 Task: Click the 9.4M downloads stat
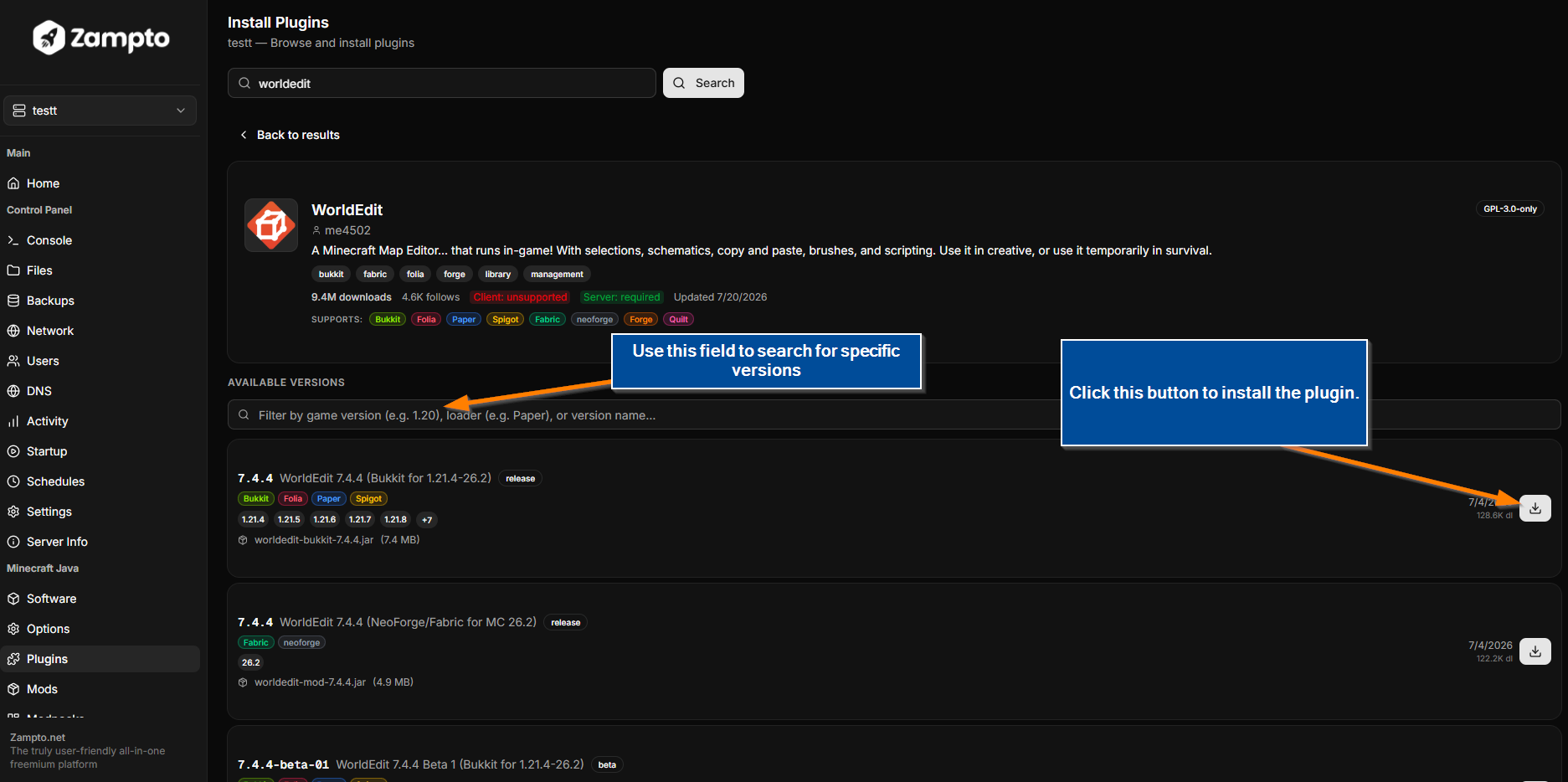pyautogui.click(x=352, y=297)
